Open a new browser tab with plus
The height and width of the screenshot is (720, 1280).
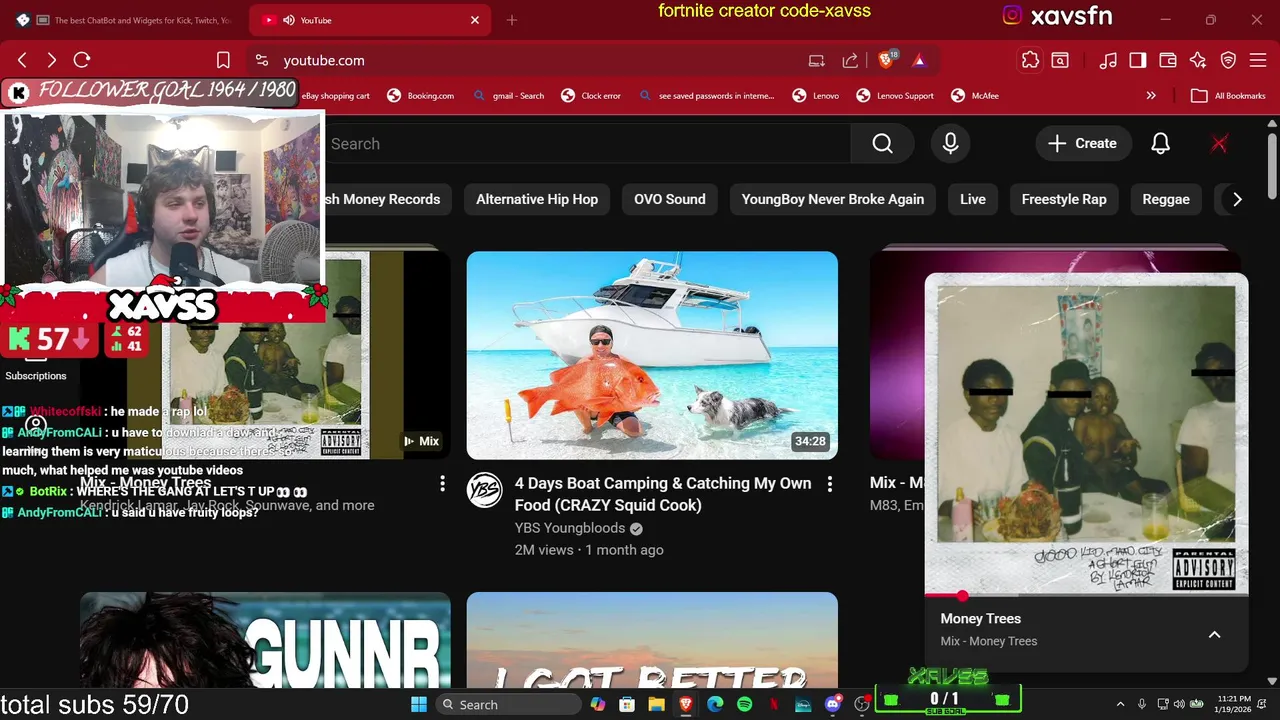(x=511, y=20)
